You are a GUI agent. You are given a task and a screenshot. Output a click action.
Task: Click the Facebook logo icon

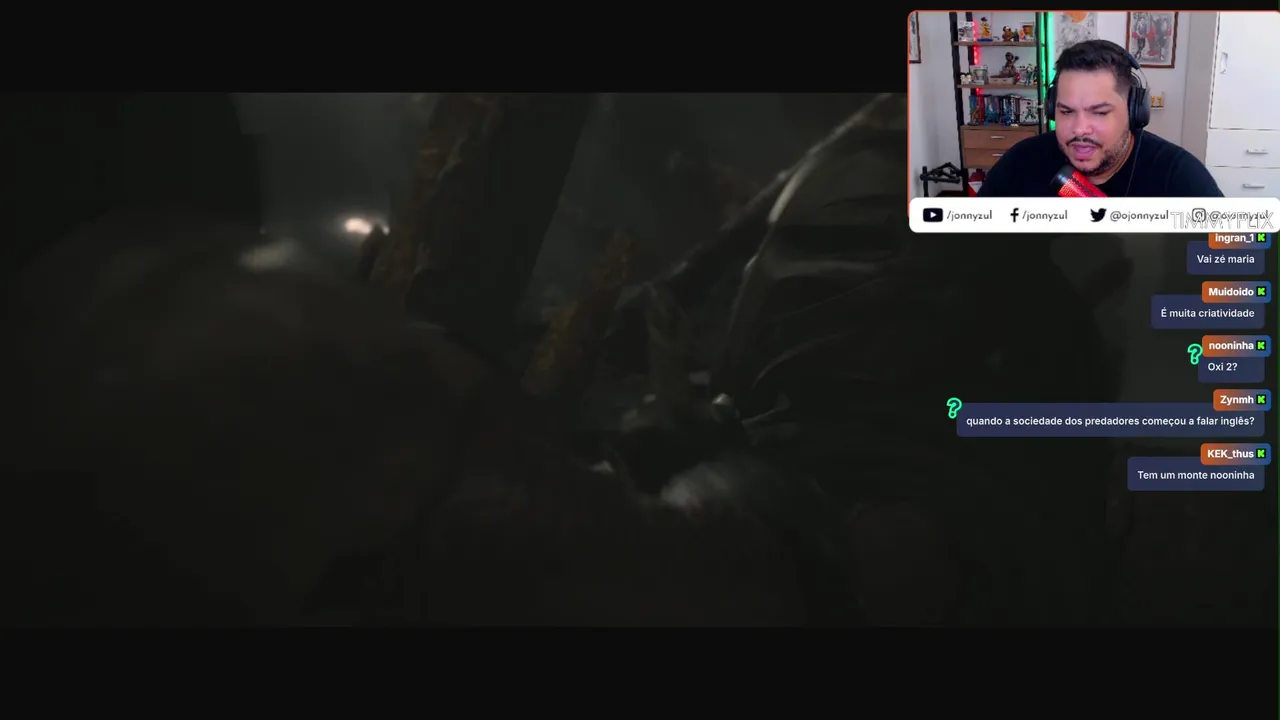[1014, 215]
